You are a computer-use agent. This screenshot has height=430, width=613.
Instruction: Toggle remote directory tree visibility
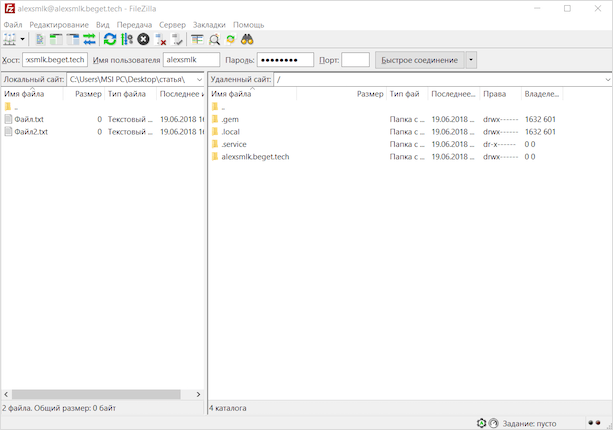73,39
